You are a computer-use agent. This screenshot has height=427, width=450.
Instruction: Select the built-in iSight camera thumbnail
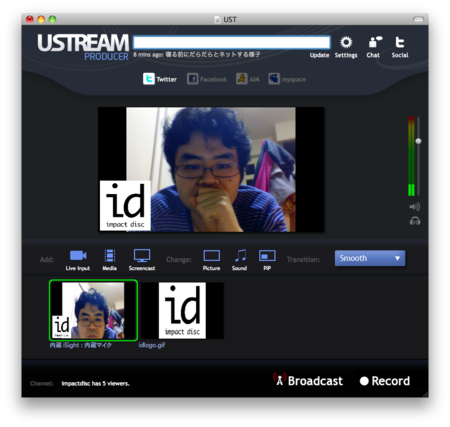pos(93,310)
